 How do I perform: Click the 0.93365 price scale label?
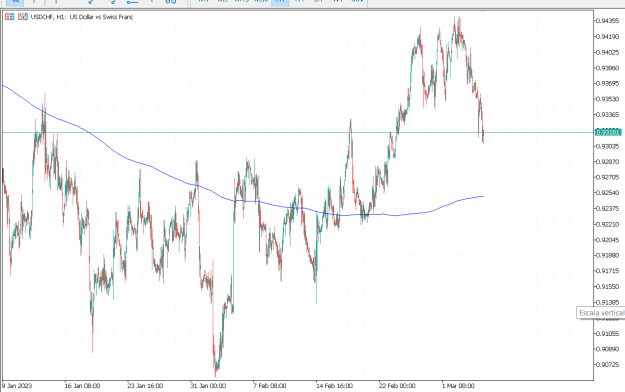[608, 115]
